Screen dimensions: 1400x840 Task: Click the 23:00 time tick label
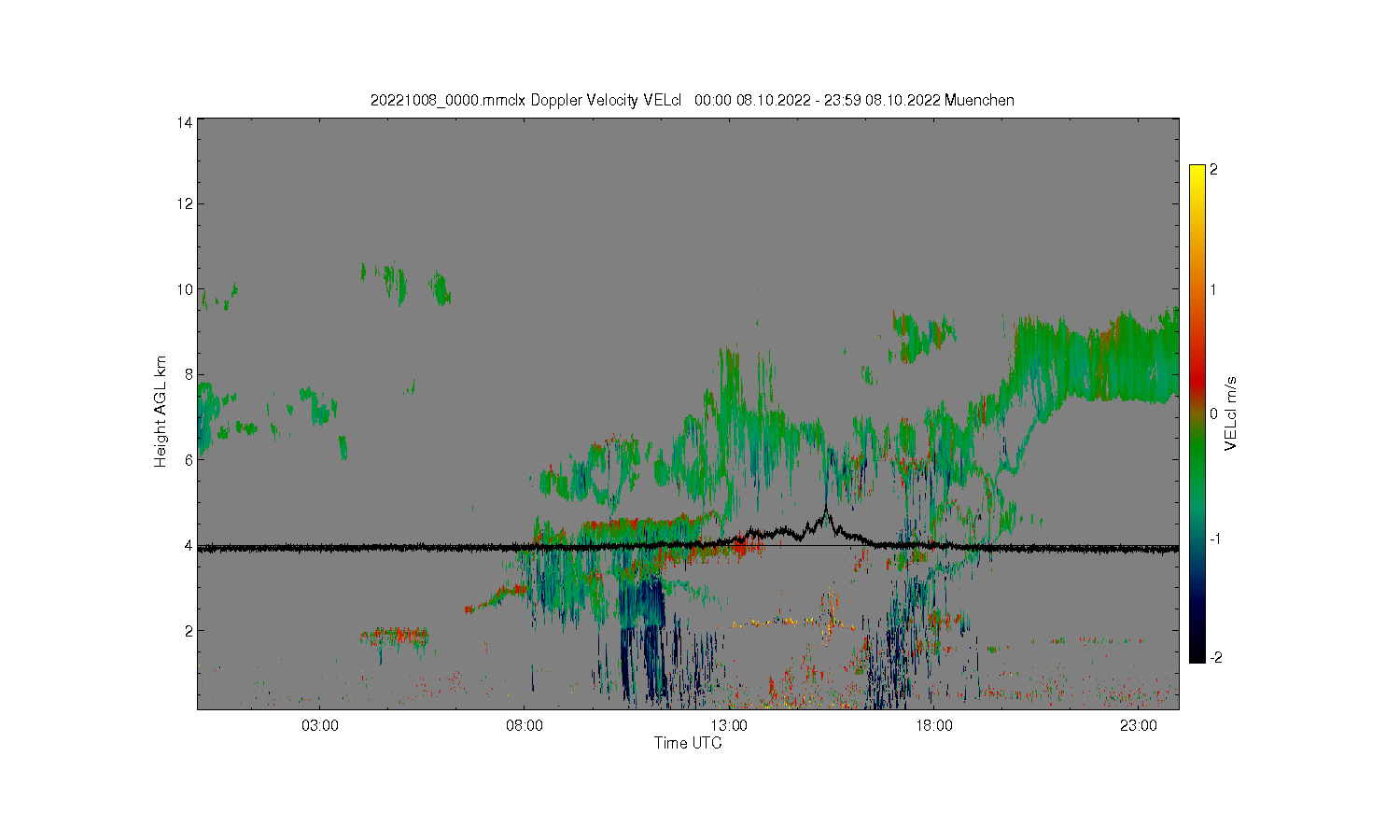pyautogui.click(x=1139, y=726)
